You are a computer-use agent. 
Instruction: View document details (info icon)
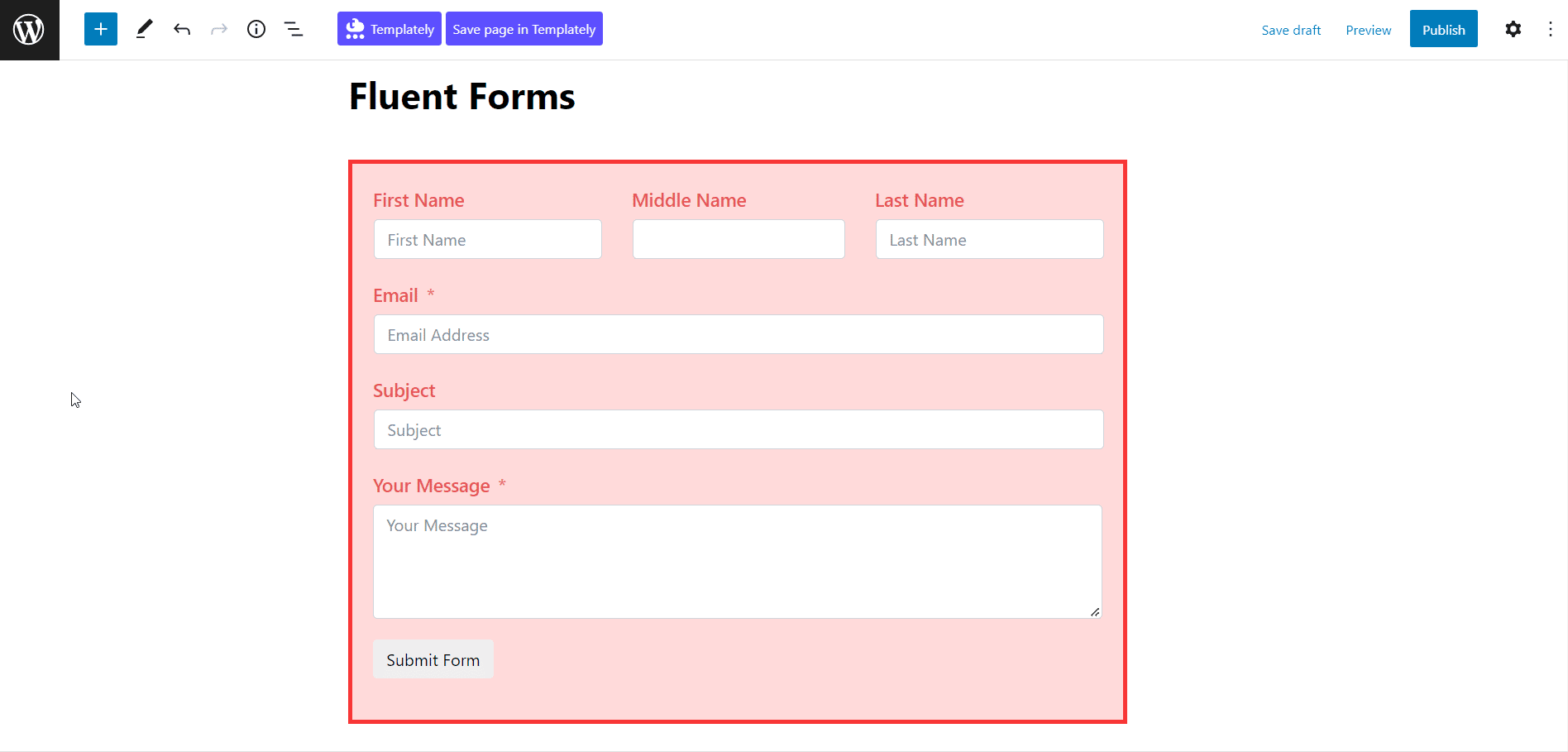point(256,28)
